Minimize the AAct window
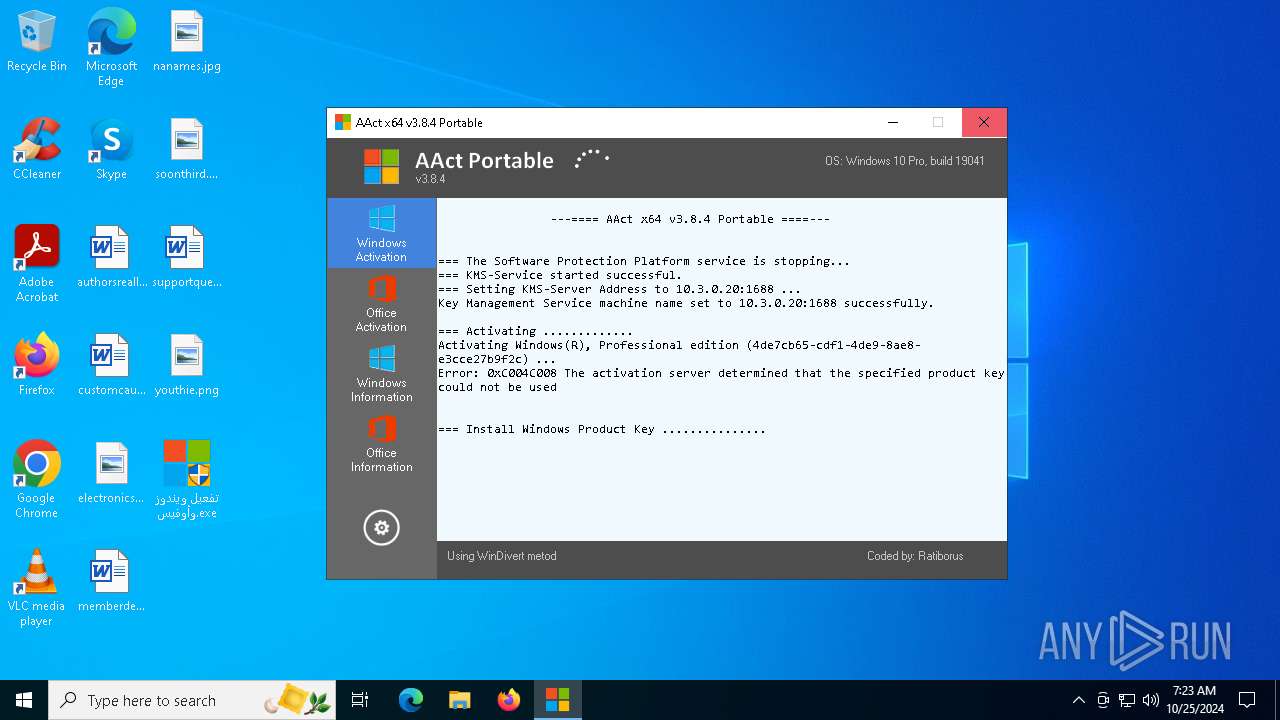The image size is (1280, 720). pyautogui.click(x=893, y=122)
